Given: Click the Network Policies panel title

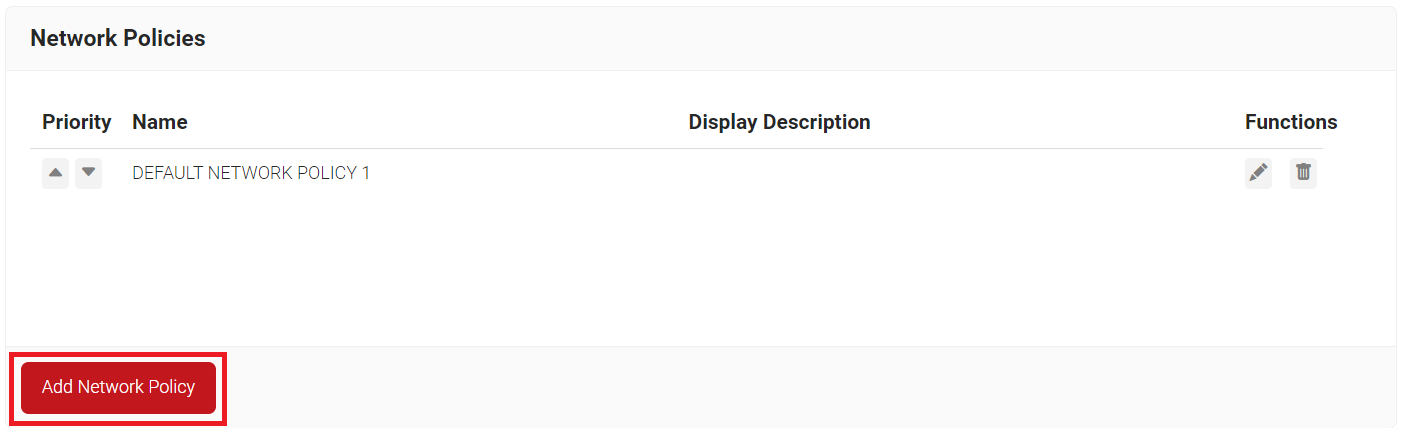Looking at the screenshot, I should tap(118, 38).
